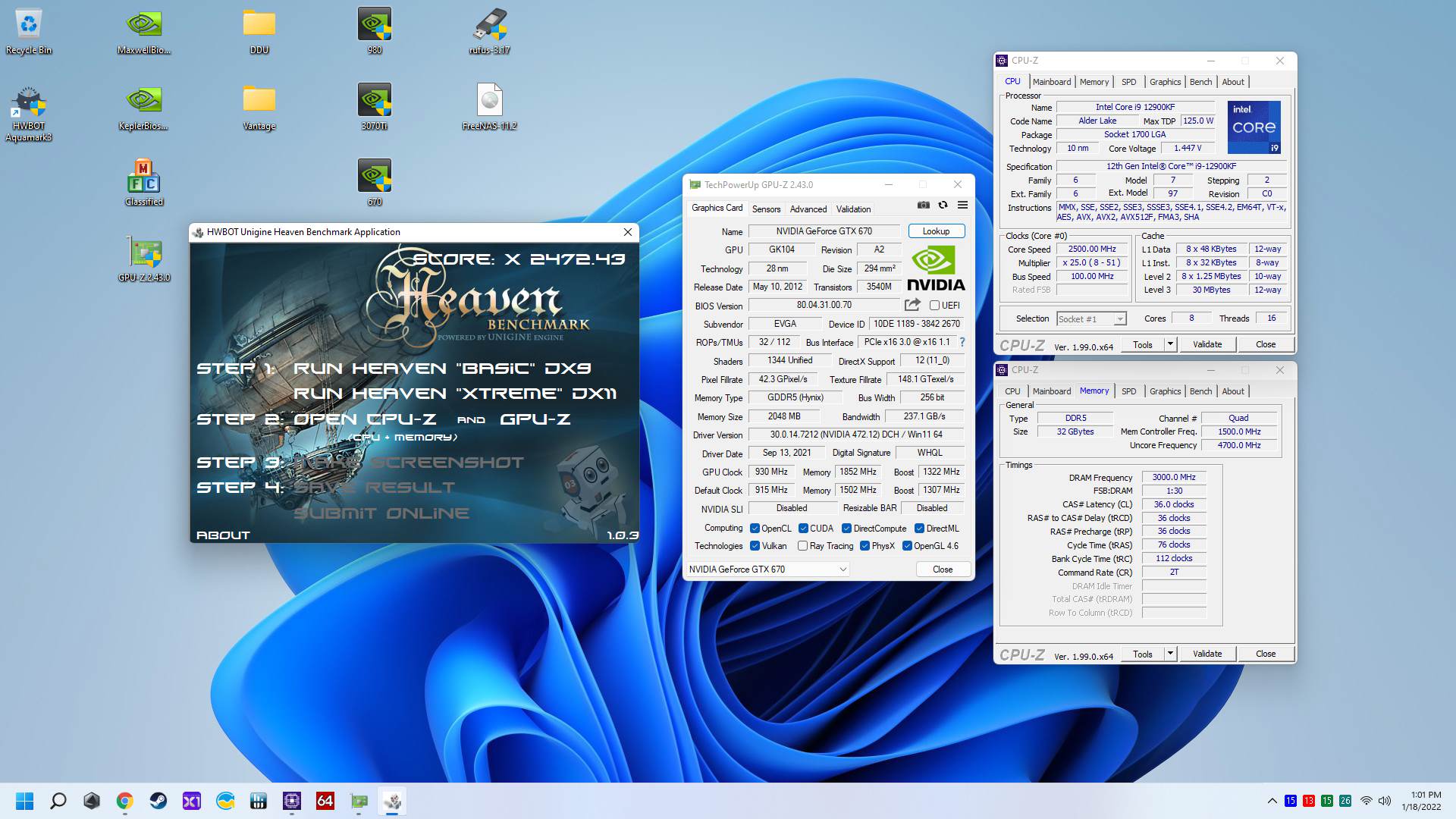
Task: Expand Tools arrow in upper CPU-Z window
Action: pyautogui.click(x=1170, y=344)
